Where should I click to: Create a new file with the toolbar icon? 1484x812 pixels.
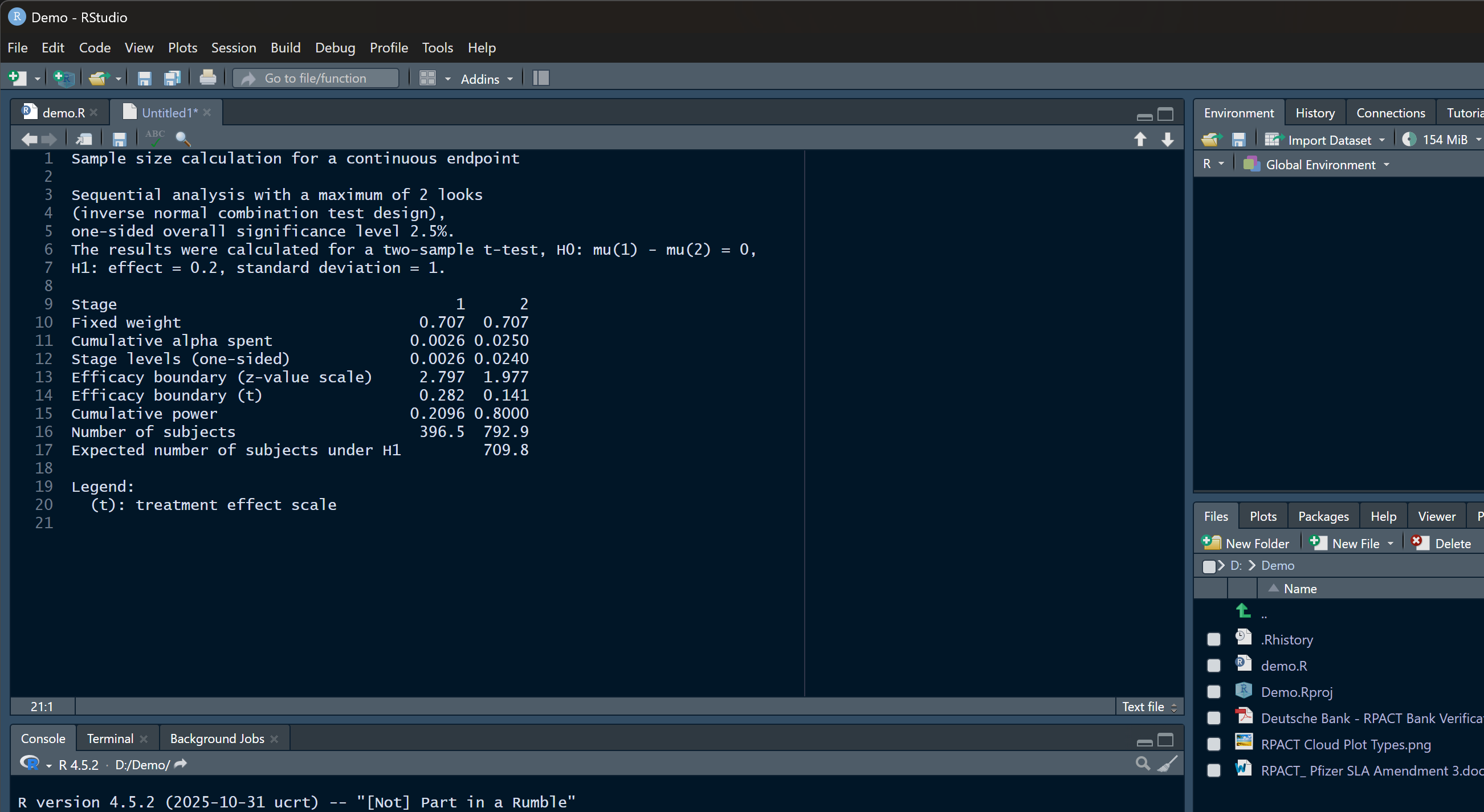pyautogui.click(x=18, y=77)
